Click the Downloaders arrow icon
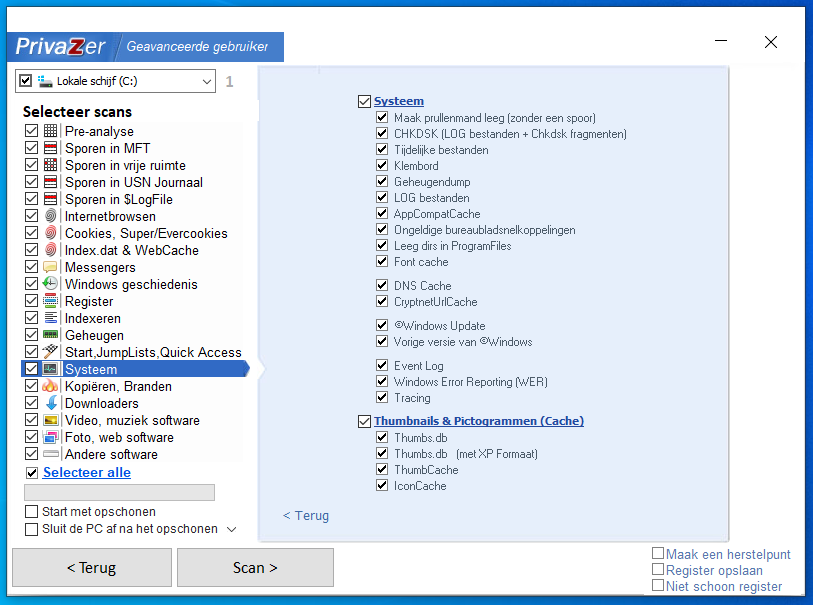 [x=51, y=403]
